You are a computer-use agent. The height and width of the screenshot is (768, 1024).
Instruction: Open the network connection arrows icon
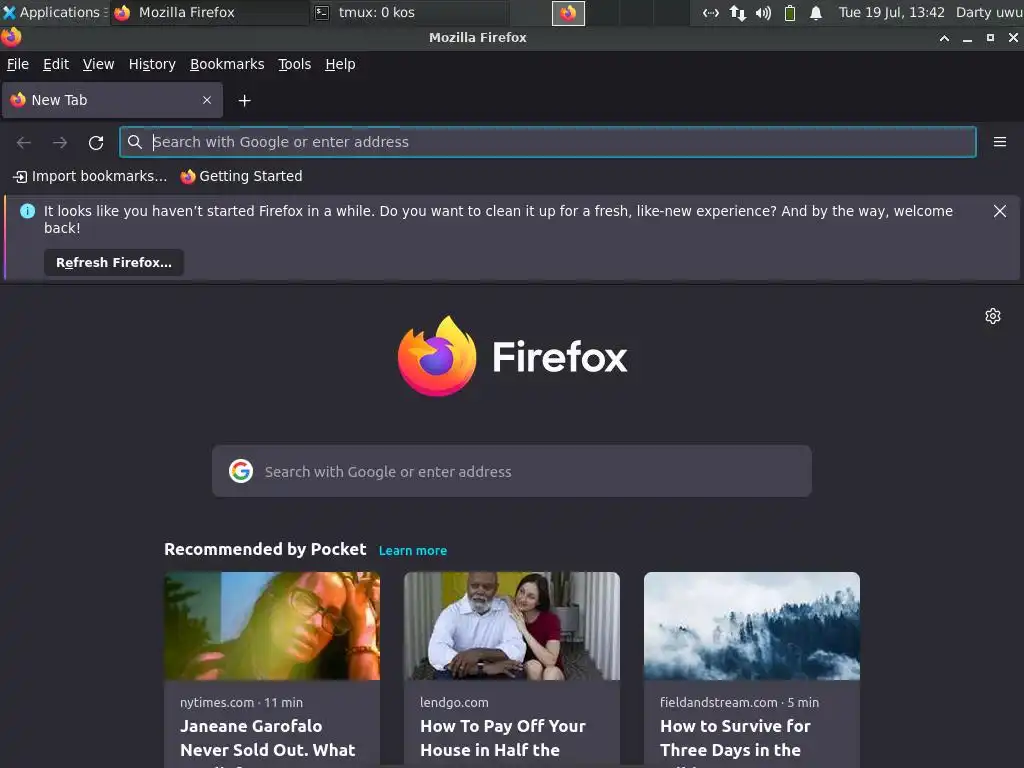(738, 12)
